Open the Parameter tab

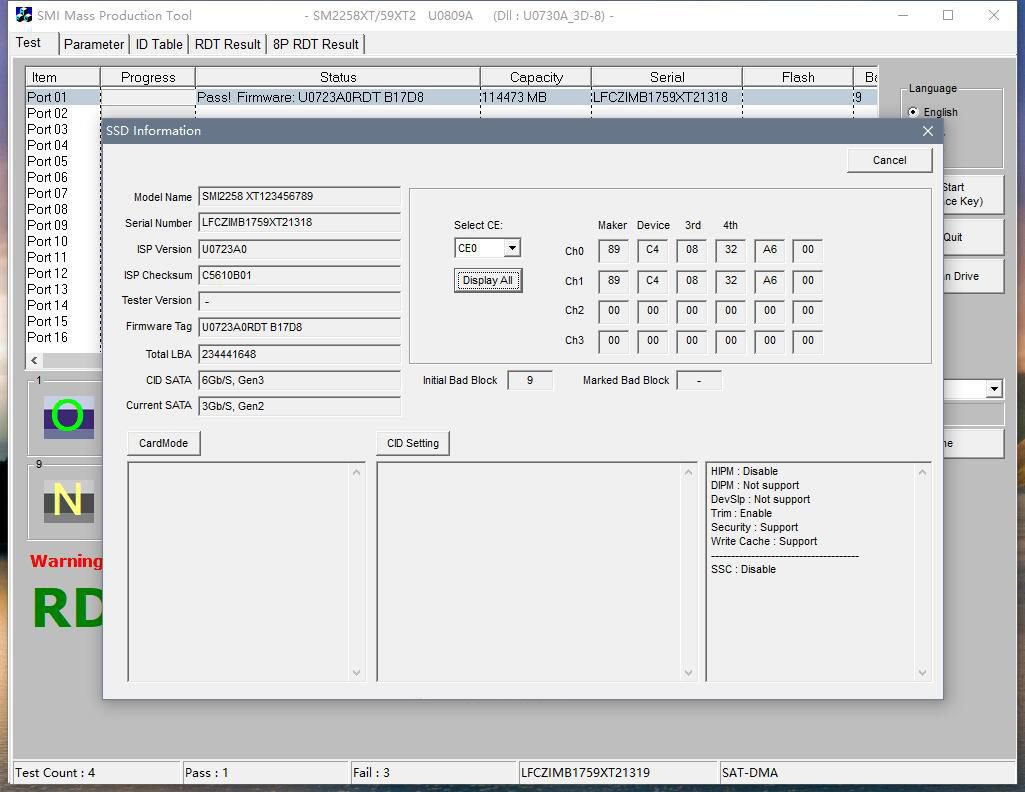coord(93,44)
